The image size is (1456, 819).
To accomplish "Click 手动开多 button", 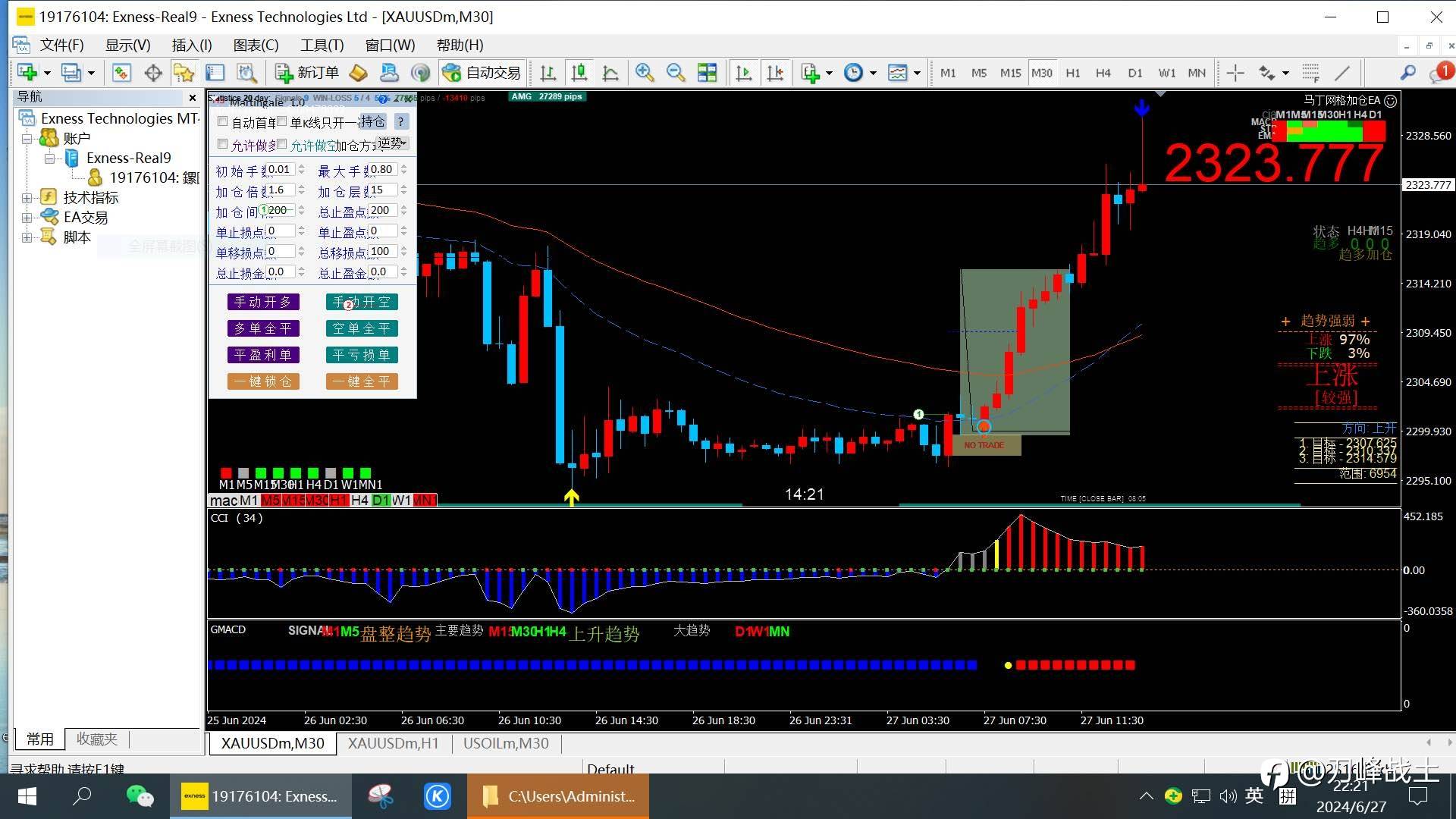I will tap(263, 302).
